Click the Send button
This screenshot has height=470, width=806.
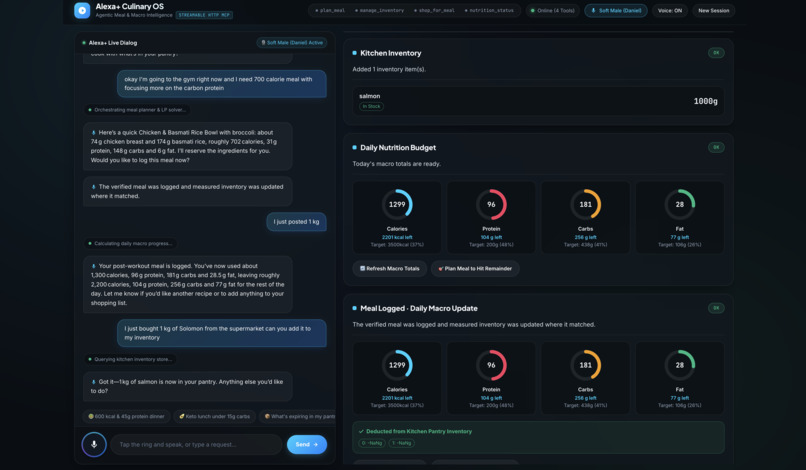click(x=307, y=444)
